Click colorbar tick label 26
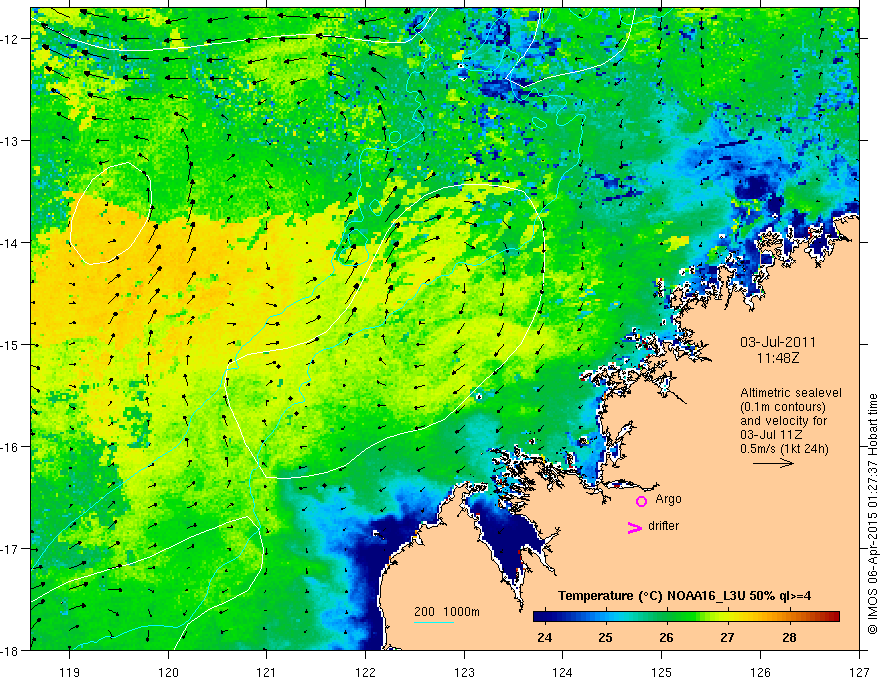Screen dimensions: 880x680 [x=666, y=638]
